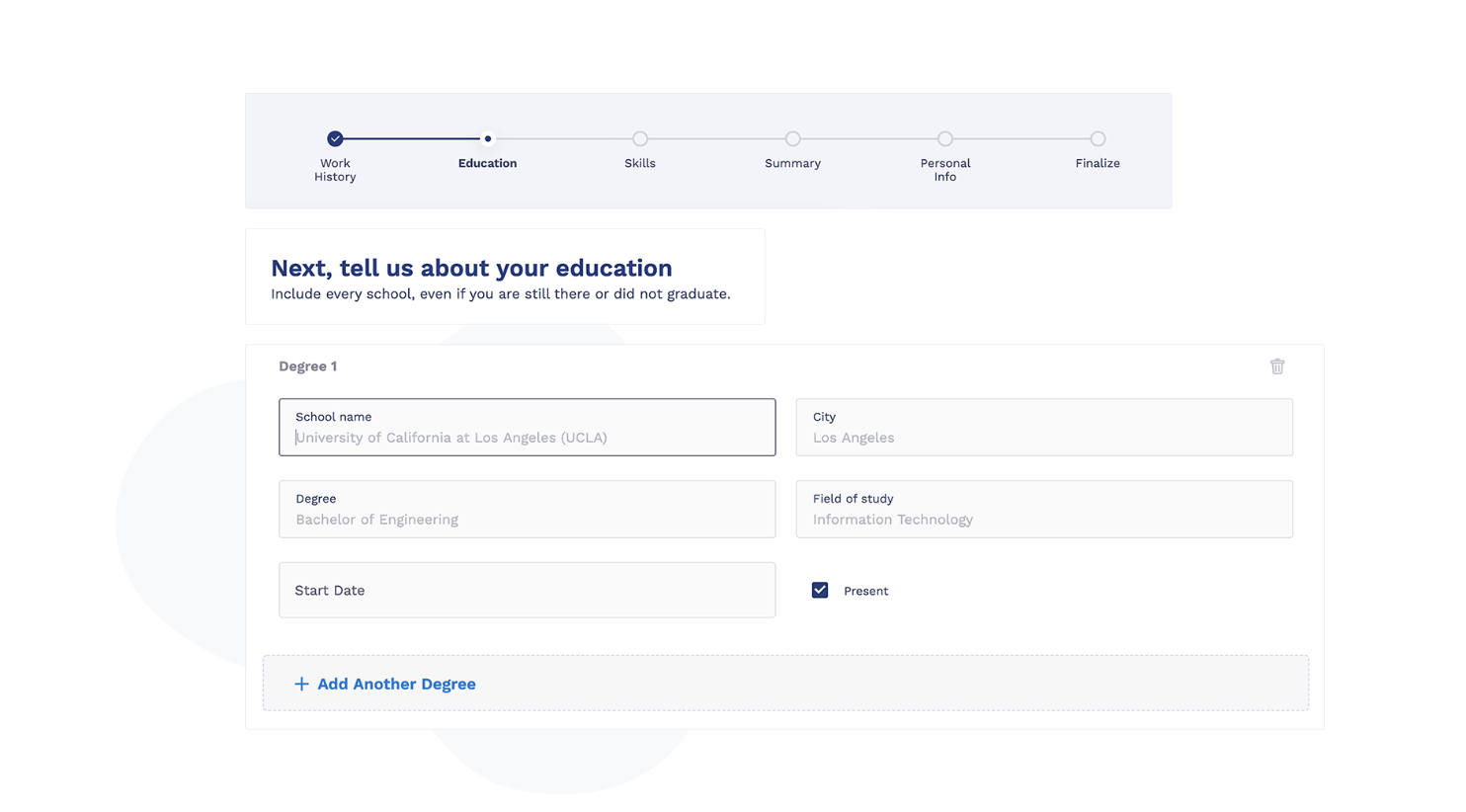Switch to the Skills step label
Screen dimensions: 1466x812
640,163
